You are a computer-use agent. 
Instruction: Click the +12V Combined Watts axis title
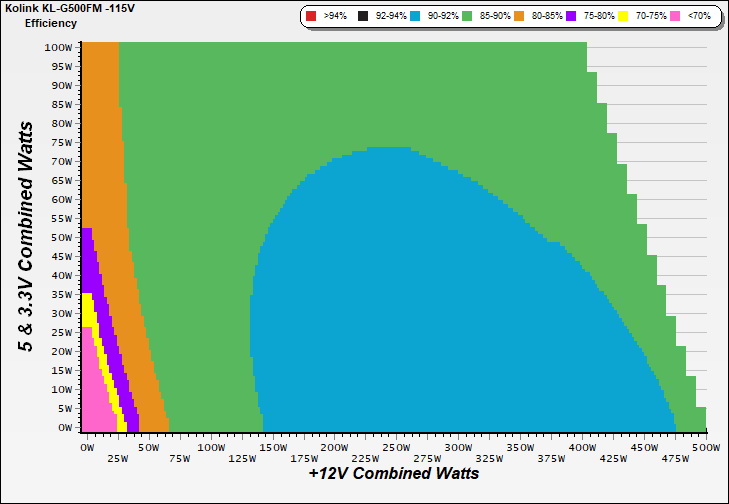pyautogui.click(x=393, y=473)
